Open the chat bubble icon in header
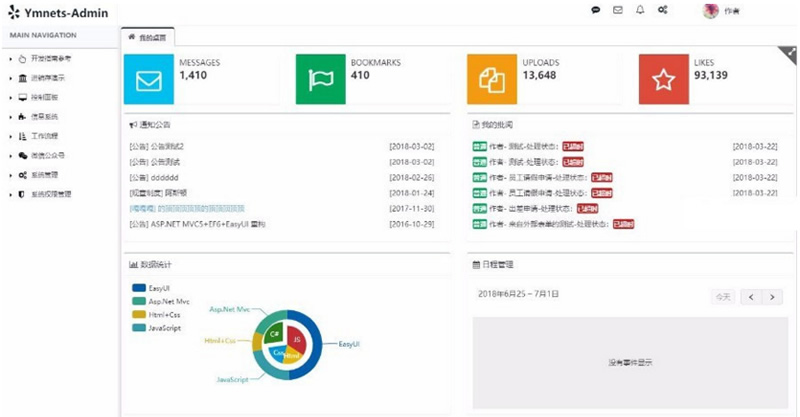 pyautogui.click(x=596, y=10)
